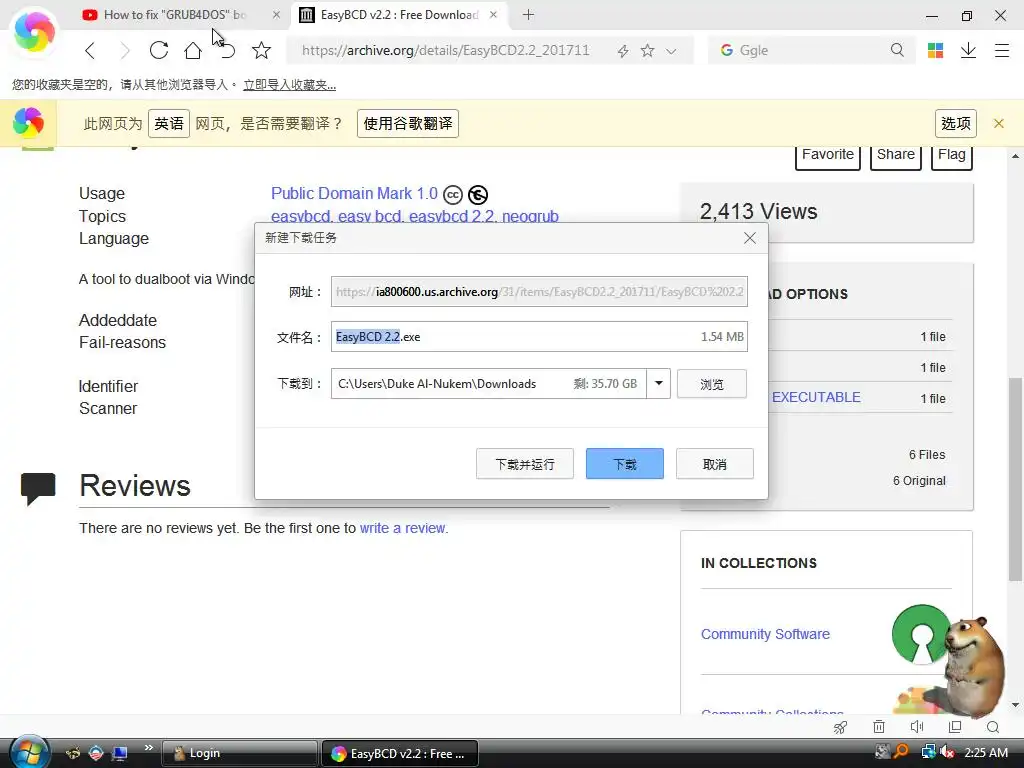Click into the Google search field
The image size is (1024, 768).
[x=810, y=50]
